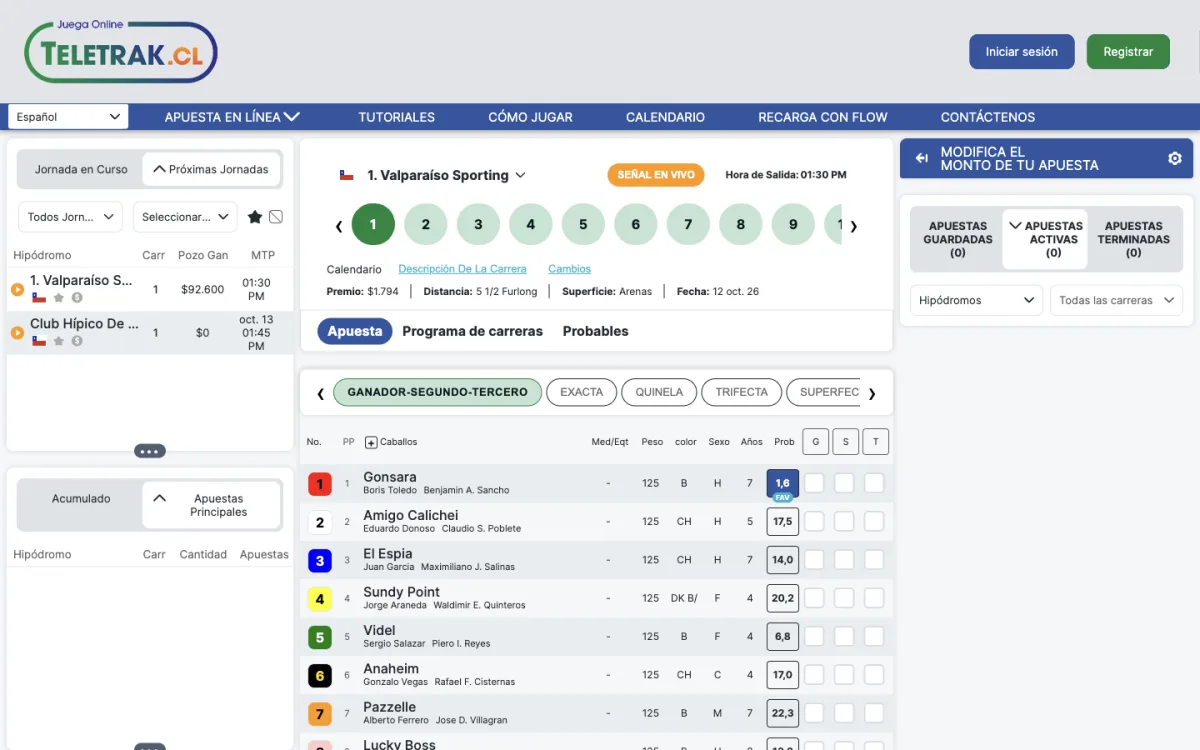Select Exacta bet type
Image resolution: width=1200 pixels, height=750 pixels.
[x=581, y=392]
